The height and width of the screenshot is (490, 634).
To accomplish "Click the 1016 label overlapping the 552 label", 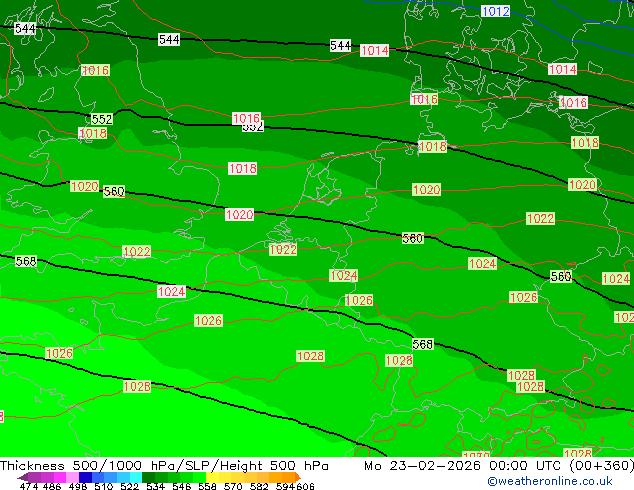I will (246, 118).
